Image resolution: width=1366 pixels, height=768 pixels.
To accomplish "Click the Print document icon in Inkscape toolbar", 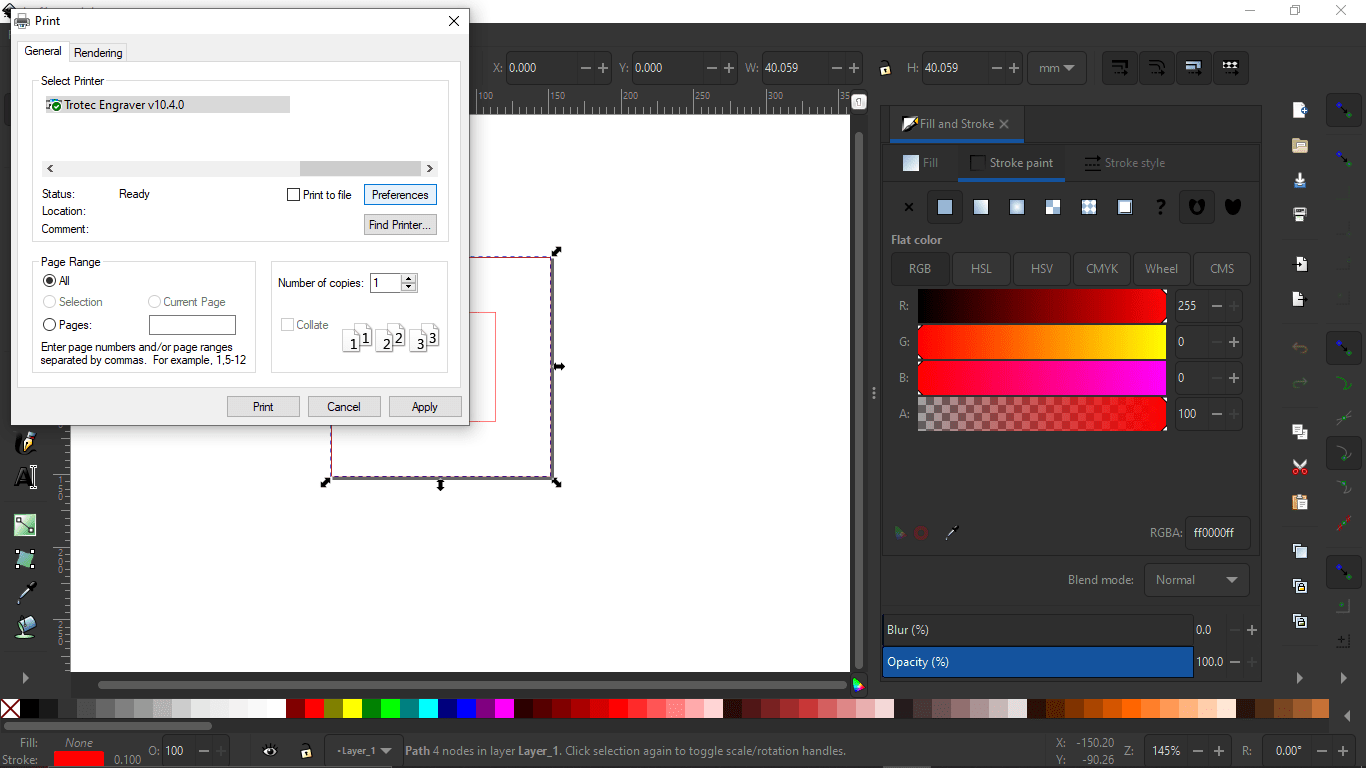I will [x=1300, y=215].
